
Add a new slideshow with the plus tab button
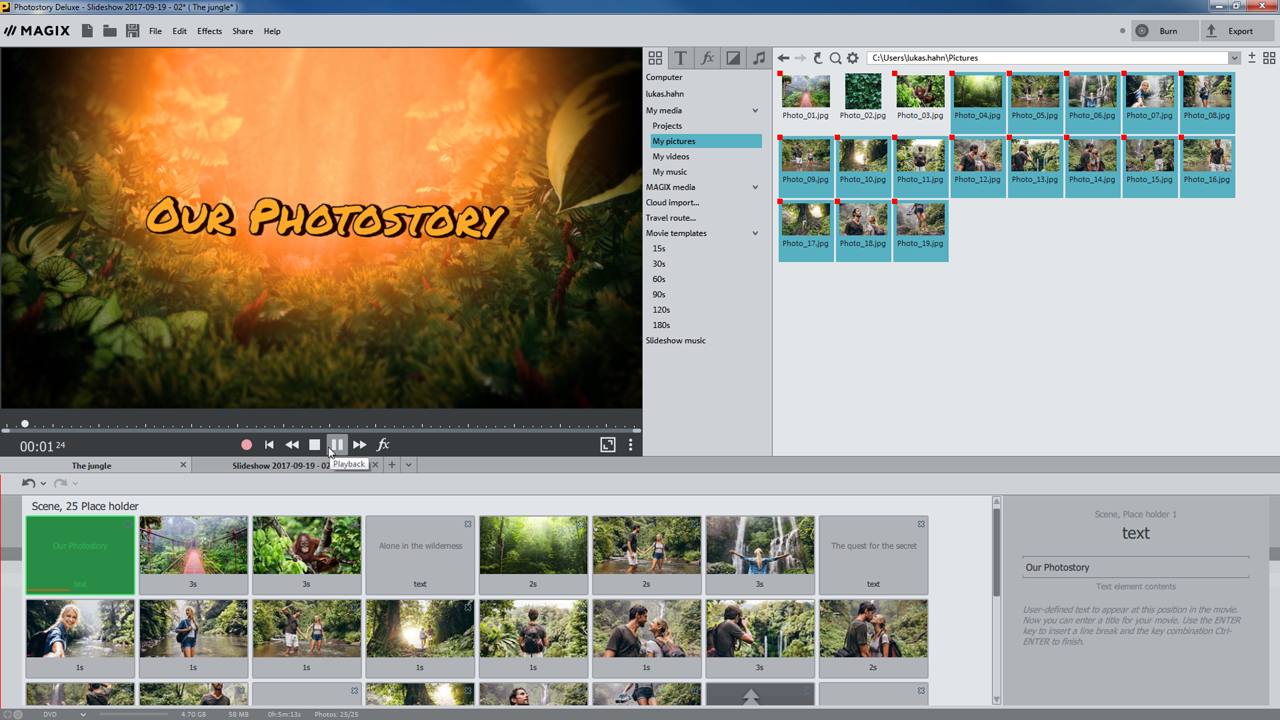(392, 465)
